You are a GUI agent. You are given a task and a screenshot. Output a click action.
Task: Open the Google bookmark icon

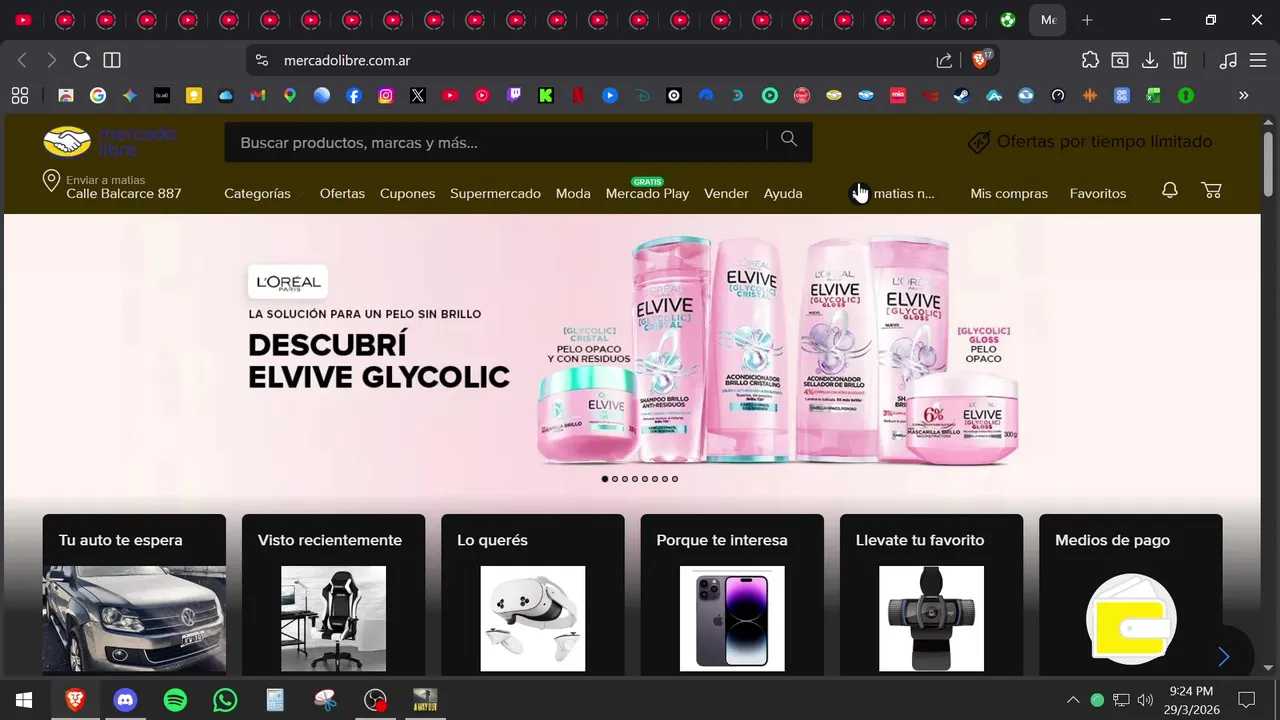coord(98,96)
